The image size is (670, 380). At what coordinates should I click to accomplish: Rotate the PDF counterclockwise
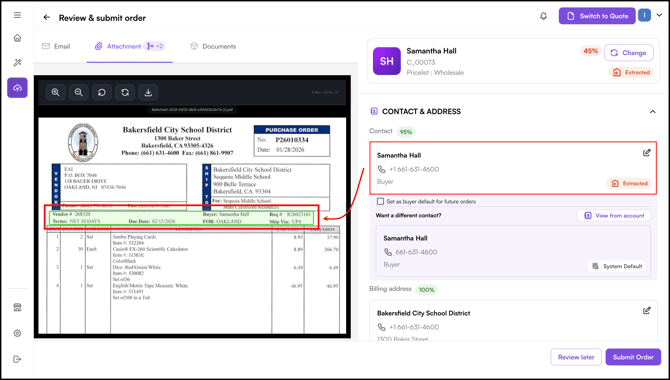pyautogui.click(x=102, y=92)
